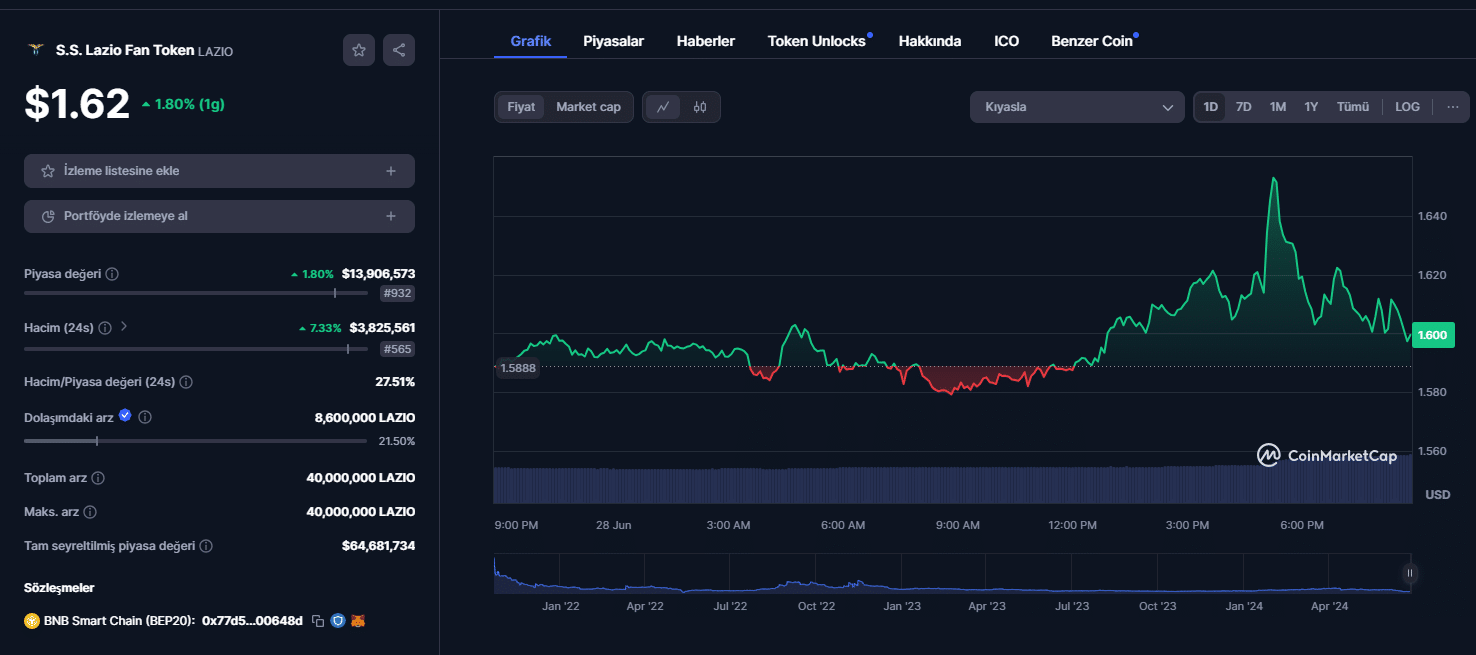Open the three-dots chart options menu
1476x655 pixels.
[1452, 107]
